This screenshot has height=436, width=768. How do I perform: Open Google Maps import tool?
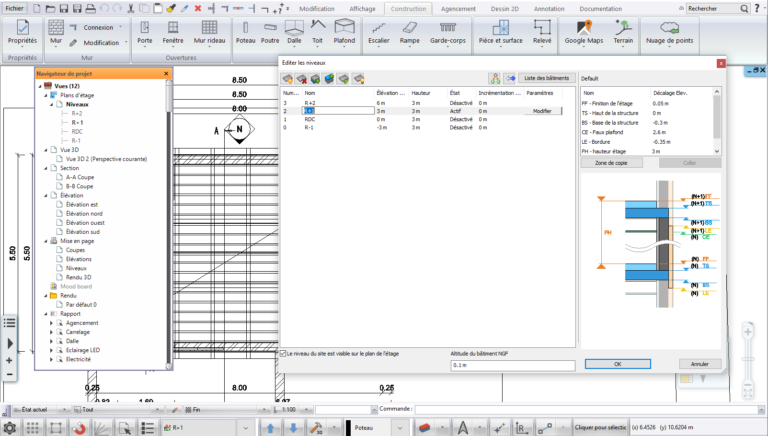point(584,32)
